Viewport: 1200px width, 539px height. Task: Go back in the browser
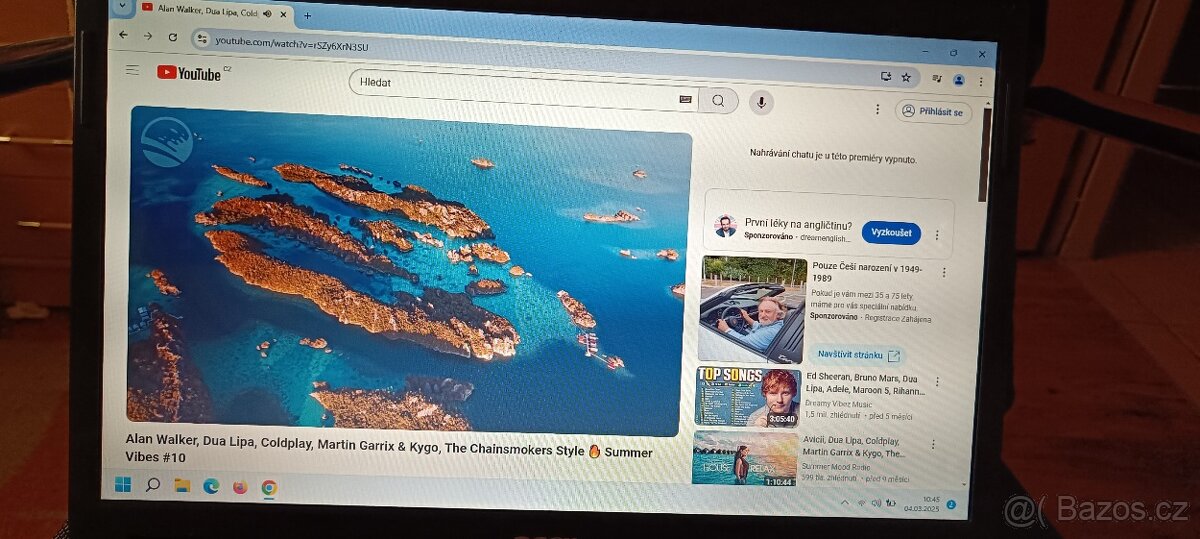123,34
